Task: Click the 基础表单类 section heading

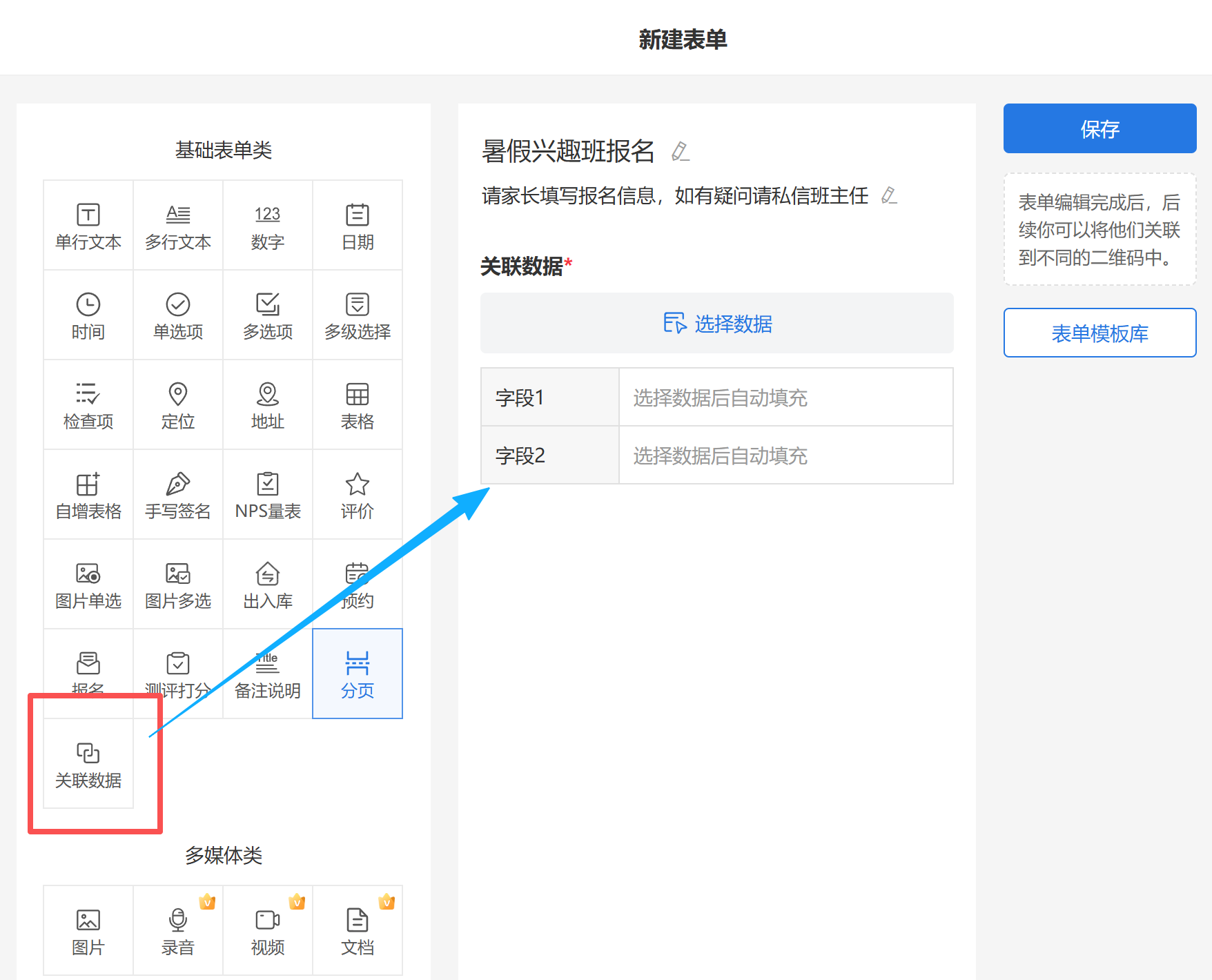Action: (x=224, y=150)
